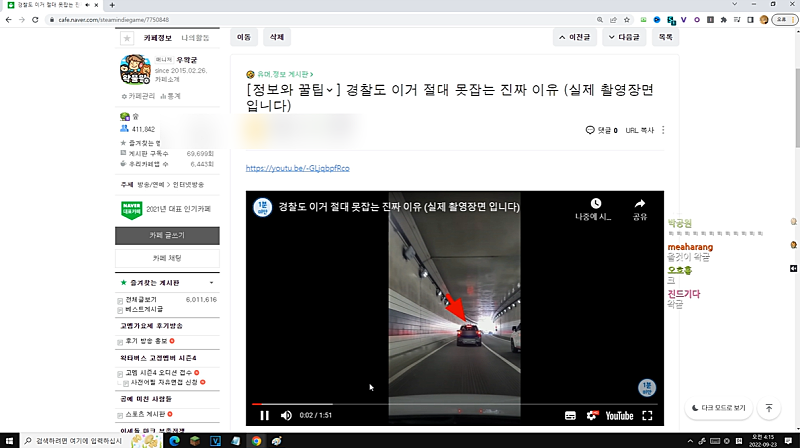
Task: Click the cafe favorite star icon
Action: 127,38
